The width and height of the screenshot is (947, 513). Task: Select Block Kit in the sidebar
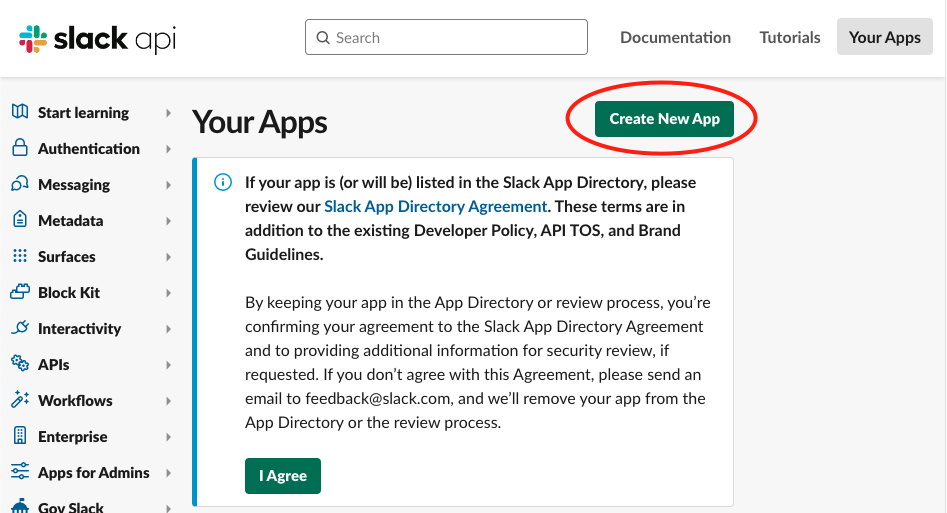(x=69, y=292)
